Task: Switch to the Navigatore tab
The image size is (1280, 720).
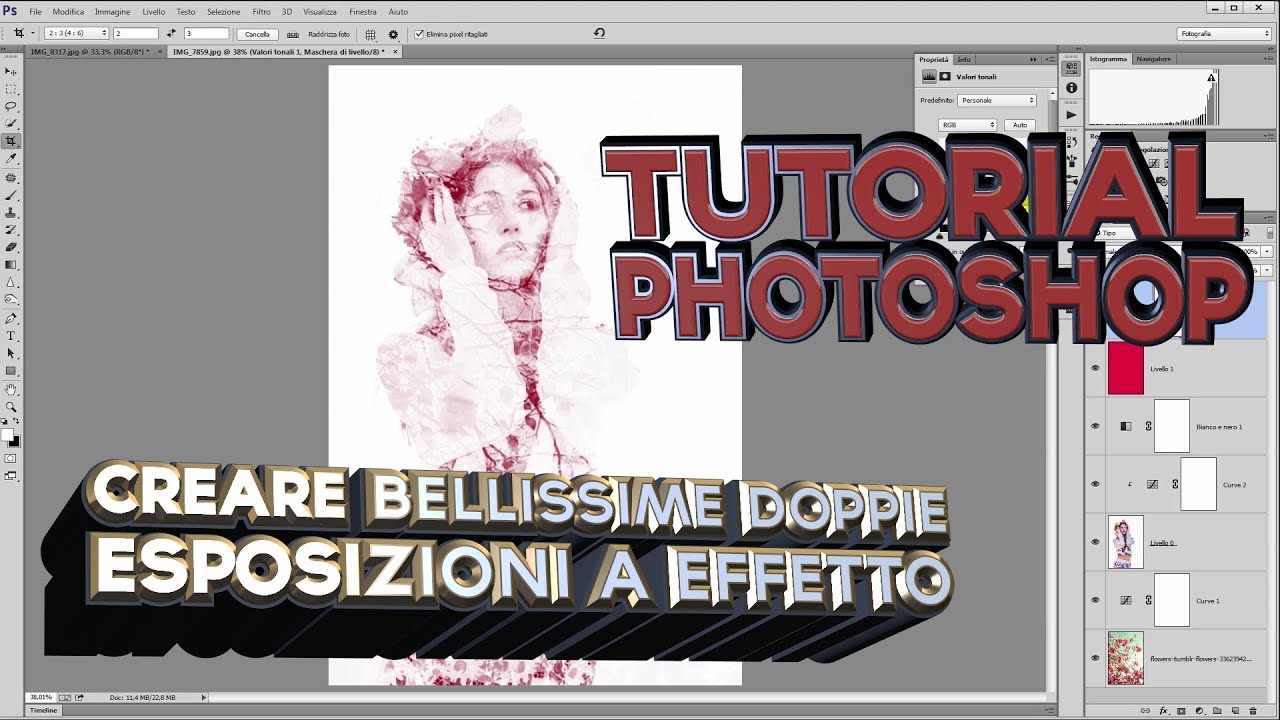Action: (1153, 59)
